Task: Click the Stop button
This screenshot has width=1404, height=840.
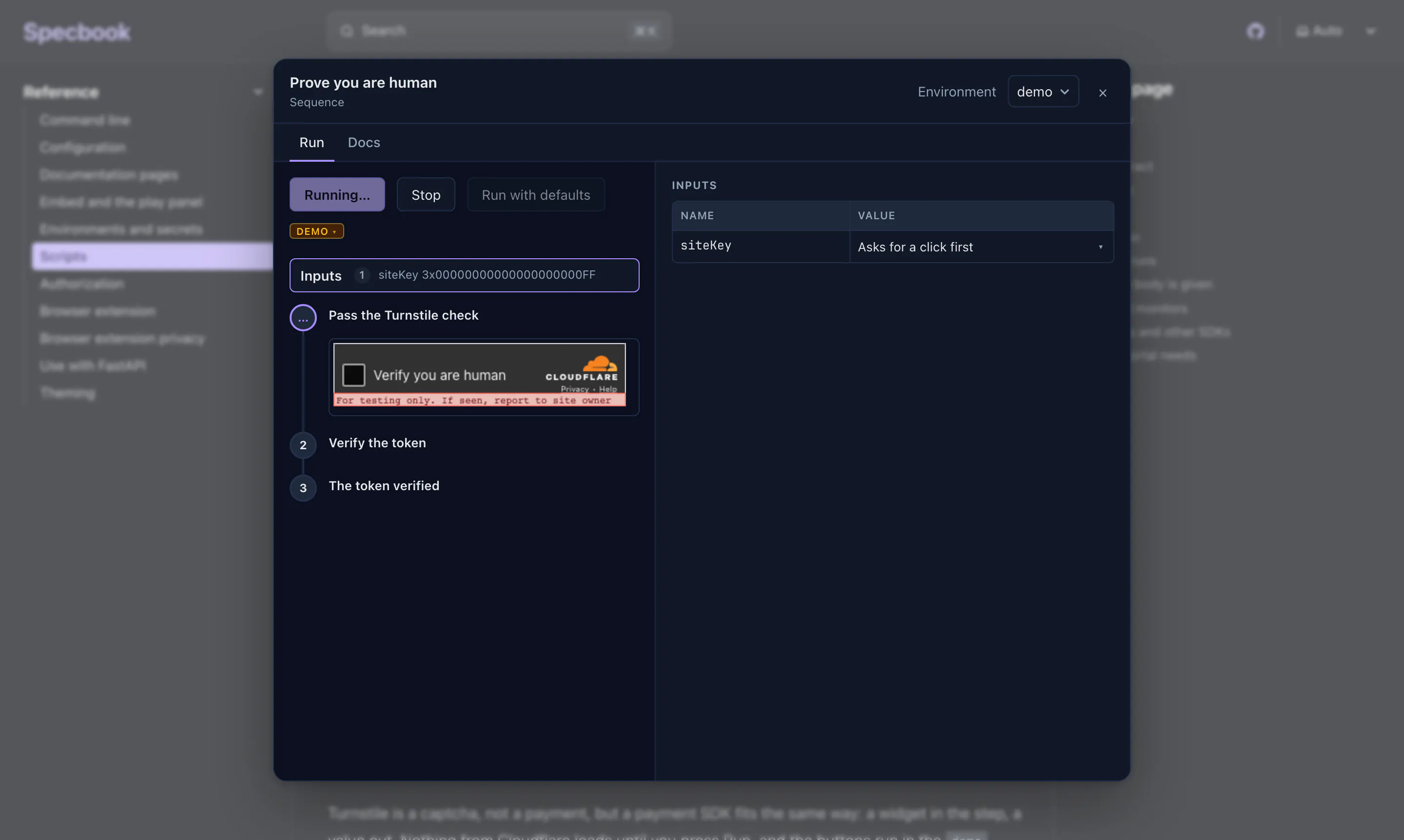Action: pyautogui.click(x=425, y=195)
